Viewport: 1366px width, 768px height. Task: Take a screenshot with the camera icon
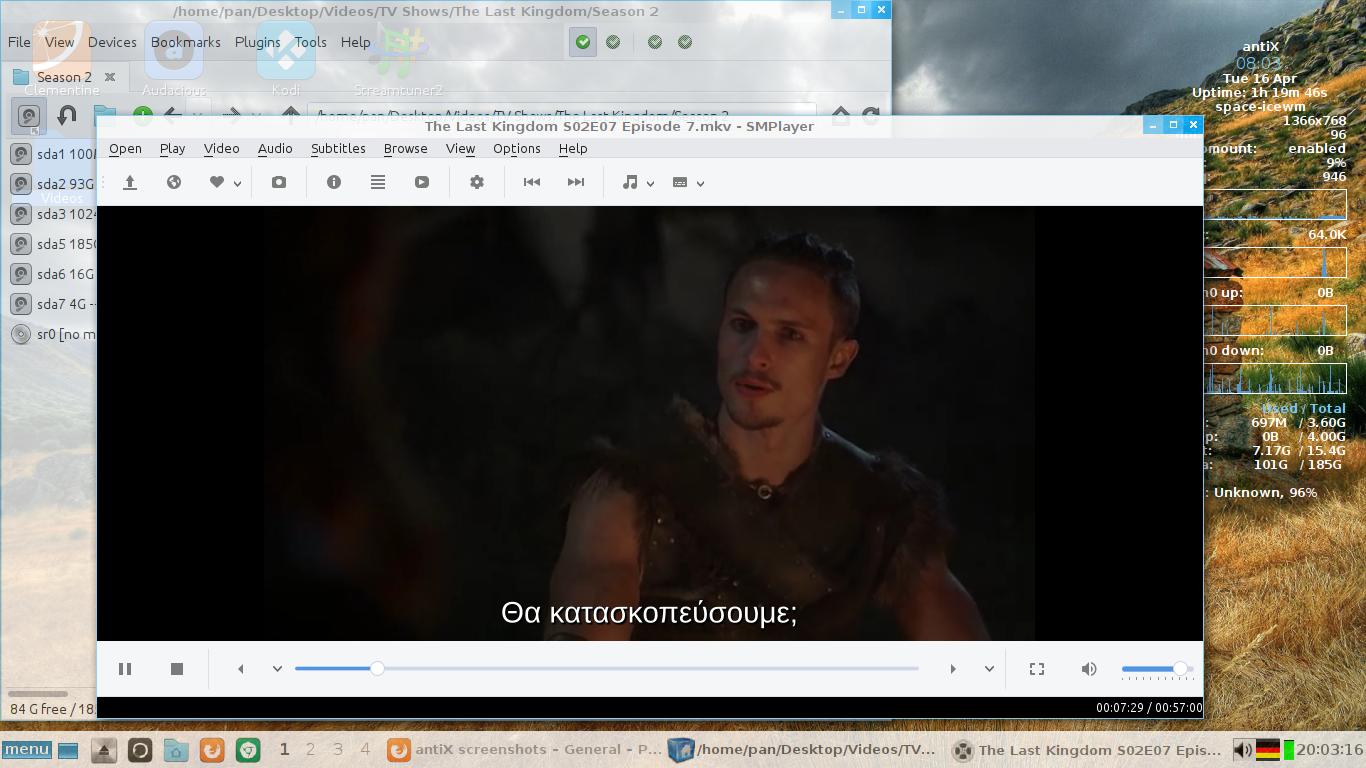(279, 182)
